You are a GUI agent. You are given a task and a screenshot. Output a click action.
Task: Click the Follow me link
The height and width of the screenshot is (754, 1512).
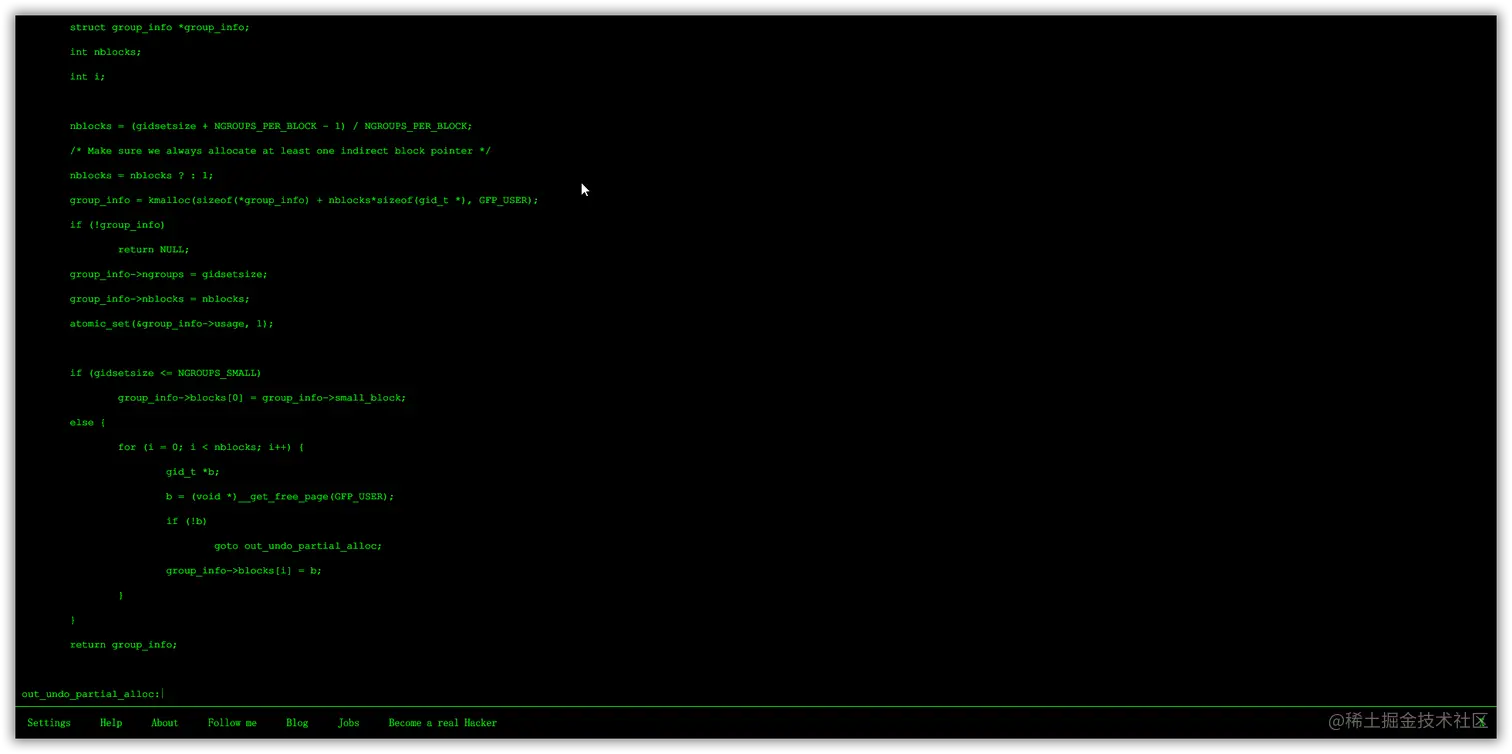tap(232, 723)
